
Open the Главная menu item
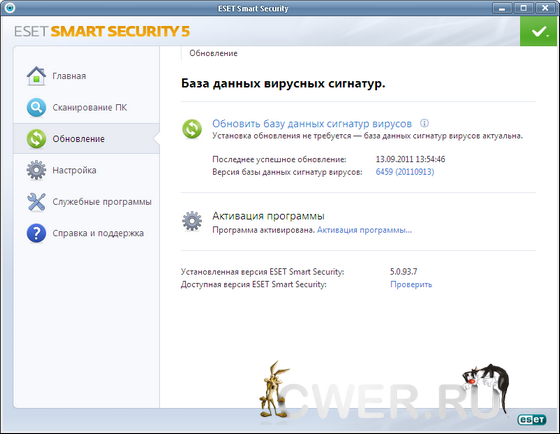coord(86,76)
